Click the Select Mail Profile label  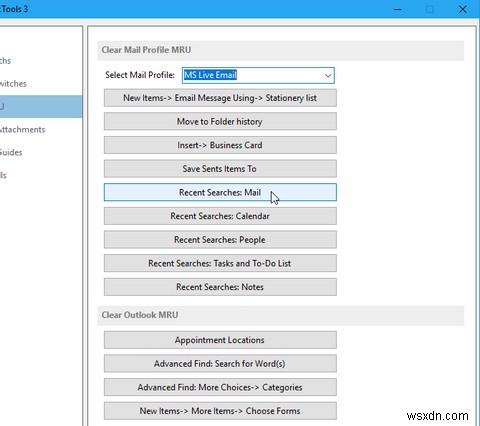tap(140, 75)
